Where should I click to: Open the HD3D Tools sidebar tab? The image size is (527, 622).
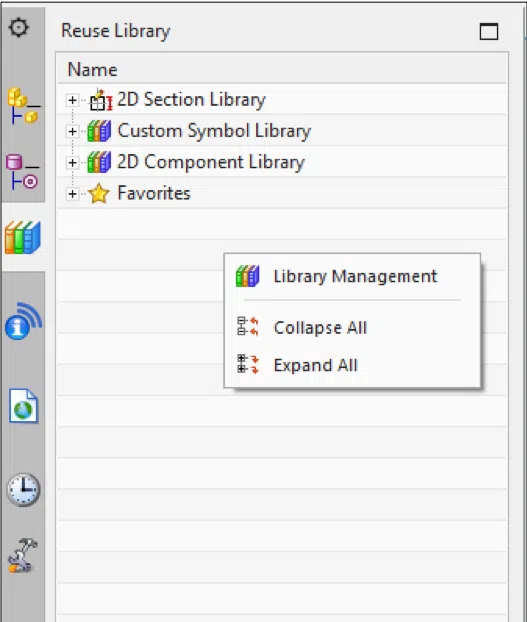point(23,321)
